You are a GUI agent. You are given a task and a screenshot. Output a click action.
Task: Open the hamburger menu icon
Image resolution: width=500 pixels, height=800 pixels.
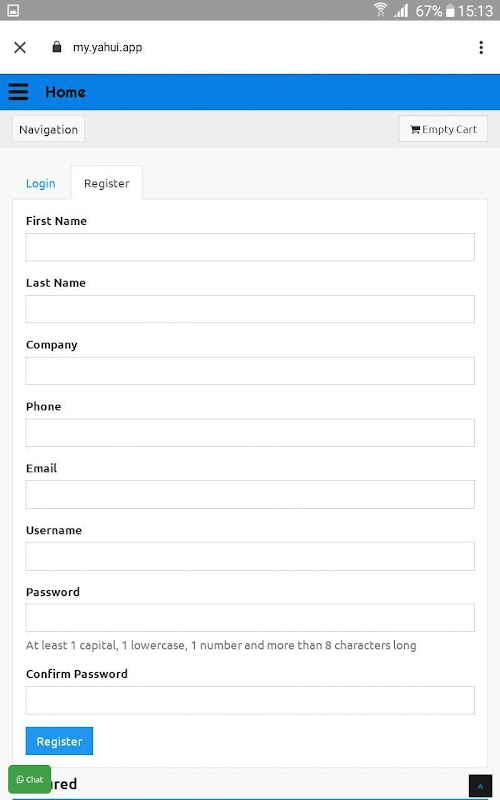[x=18, y=92]
